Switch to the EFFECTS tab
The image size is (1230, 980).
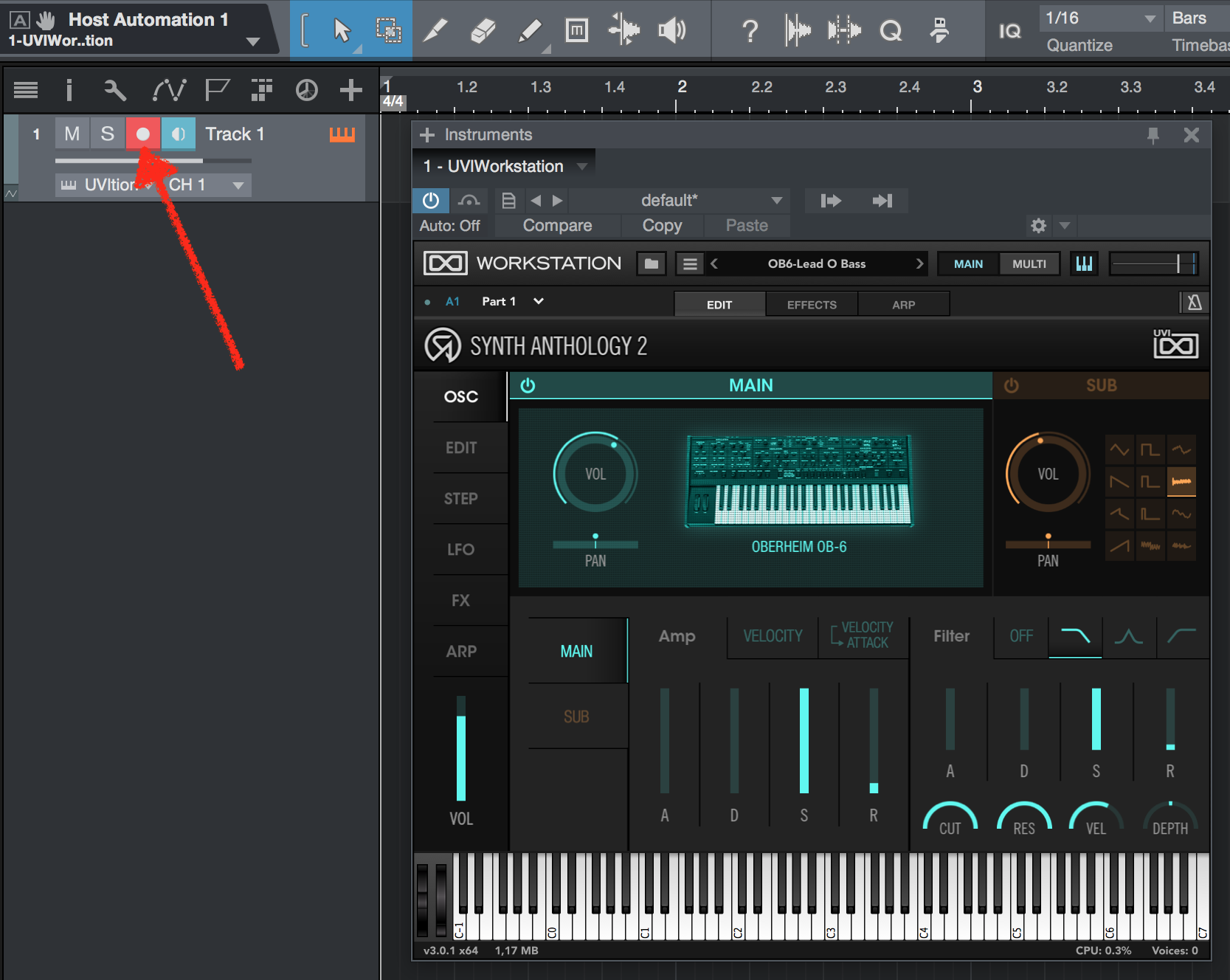811,303
